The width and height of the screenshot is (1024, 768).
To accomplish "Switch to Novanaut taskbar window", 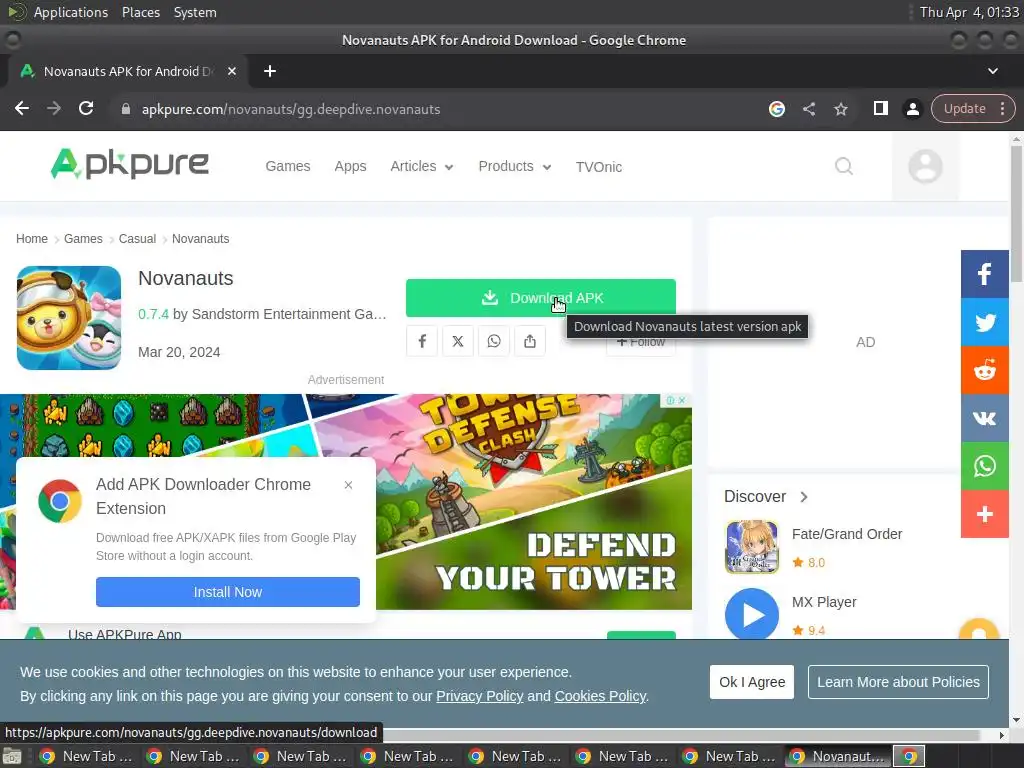I will click(x=837, y=756).
